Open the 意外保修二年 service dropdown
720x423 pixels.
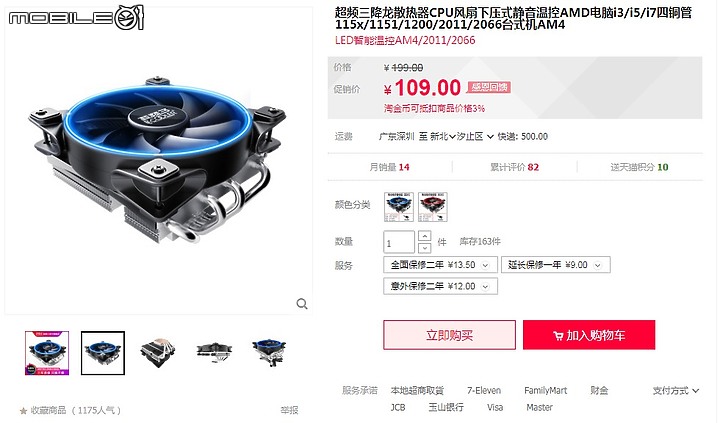485,287
